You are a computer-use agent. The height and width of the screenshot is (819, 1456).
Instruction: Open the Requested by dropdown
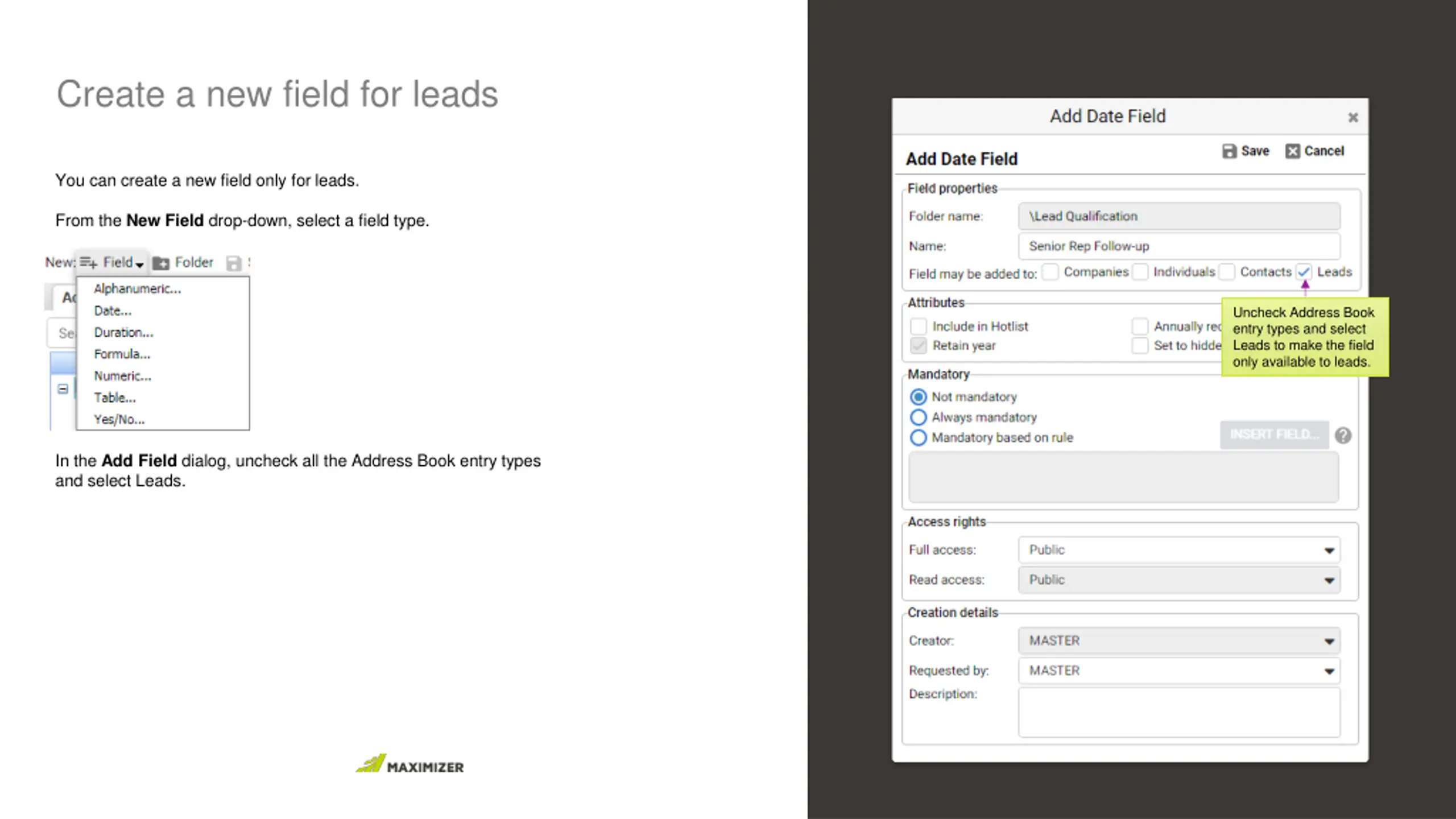tap(1179, 671)
